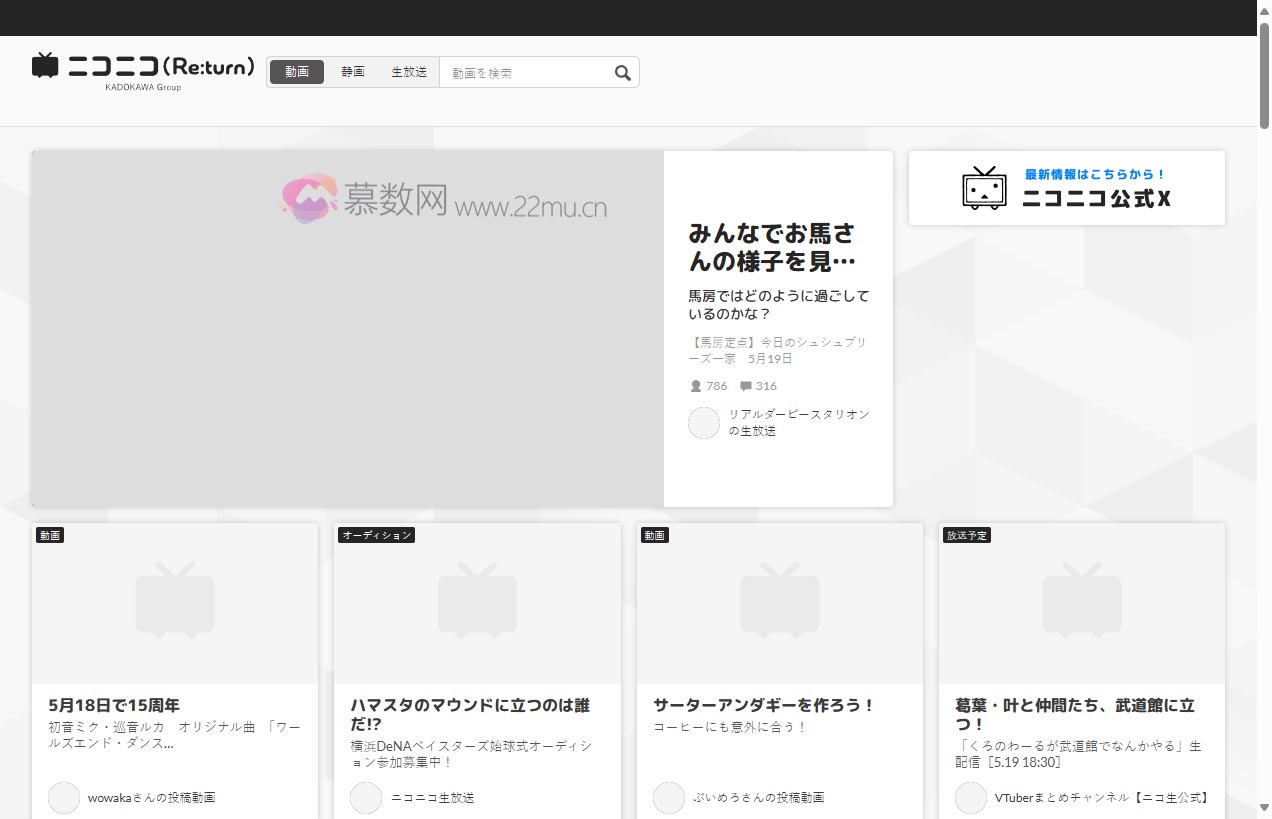This screenshot has width=1272, height=819.
Task: Click the Niconico mascot TV icon beside 公式X
Action: (x=983, y=189)
